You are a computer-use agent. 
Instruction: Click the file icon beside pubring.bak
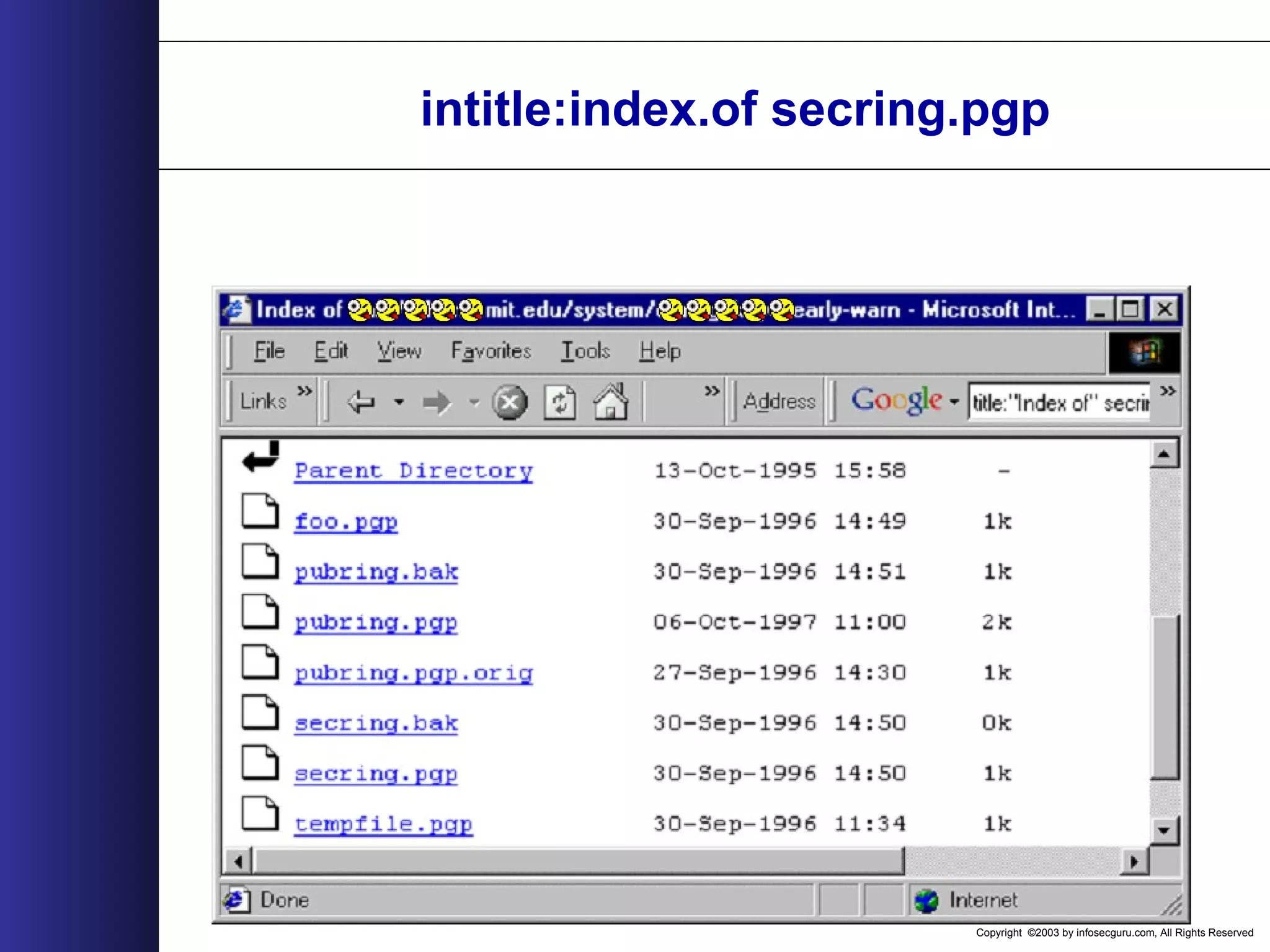260,562
